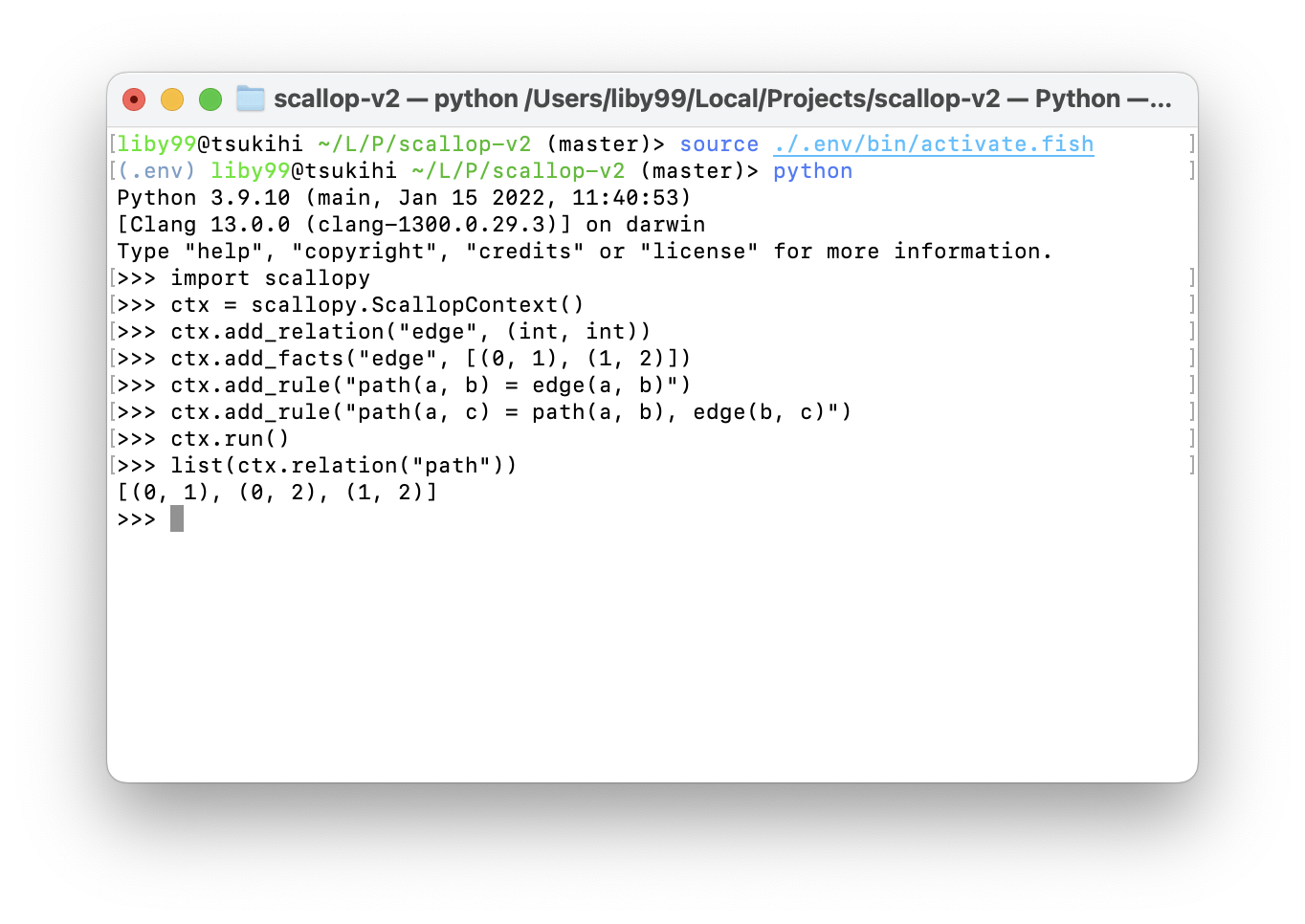Click the ctx.add_facts command line
The image size is (1305, 924).
pyautogui.click(x=431, y=359)
